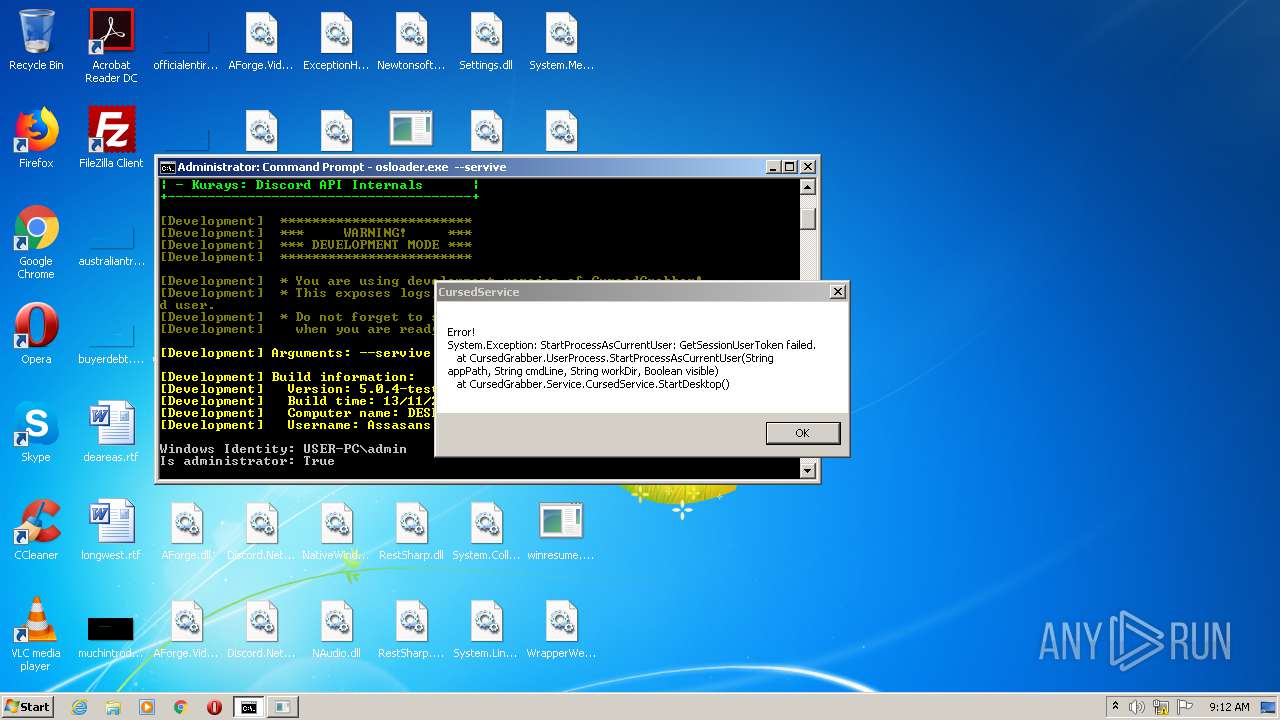The image size is (1280, 720).
Task: Open the Command Prompt system menu icon
Action: point(168,167)
